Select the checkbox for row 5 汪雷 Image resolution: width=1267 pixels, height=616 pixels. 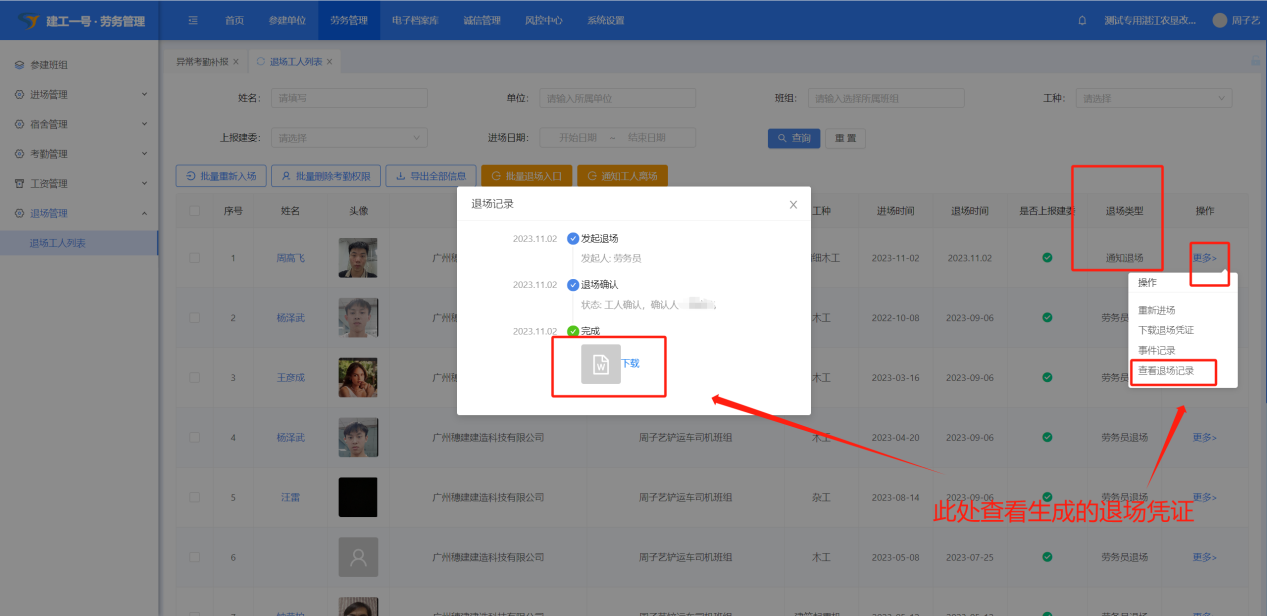pos(194,497)
